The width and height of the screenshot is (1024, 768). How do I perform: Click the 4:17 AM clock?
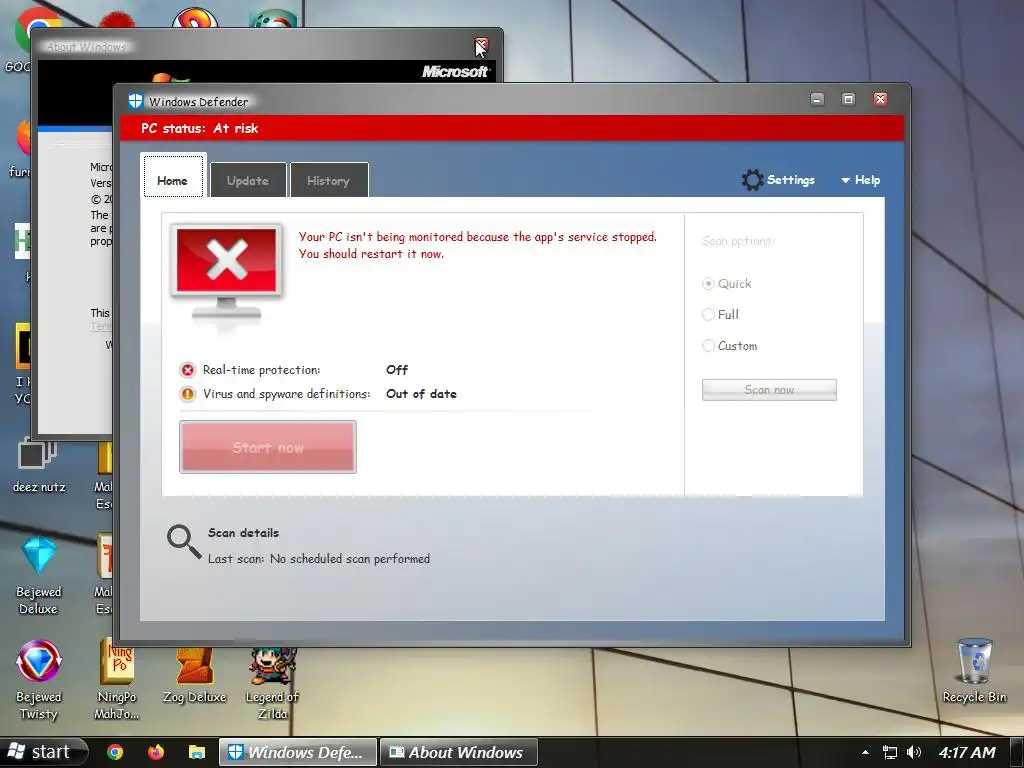[967, 752]
